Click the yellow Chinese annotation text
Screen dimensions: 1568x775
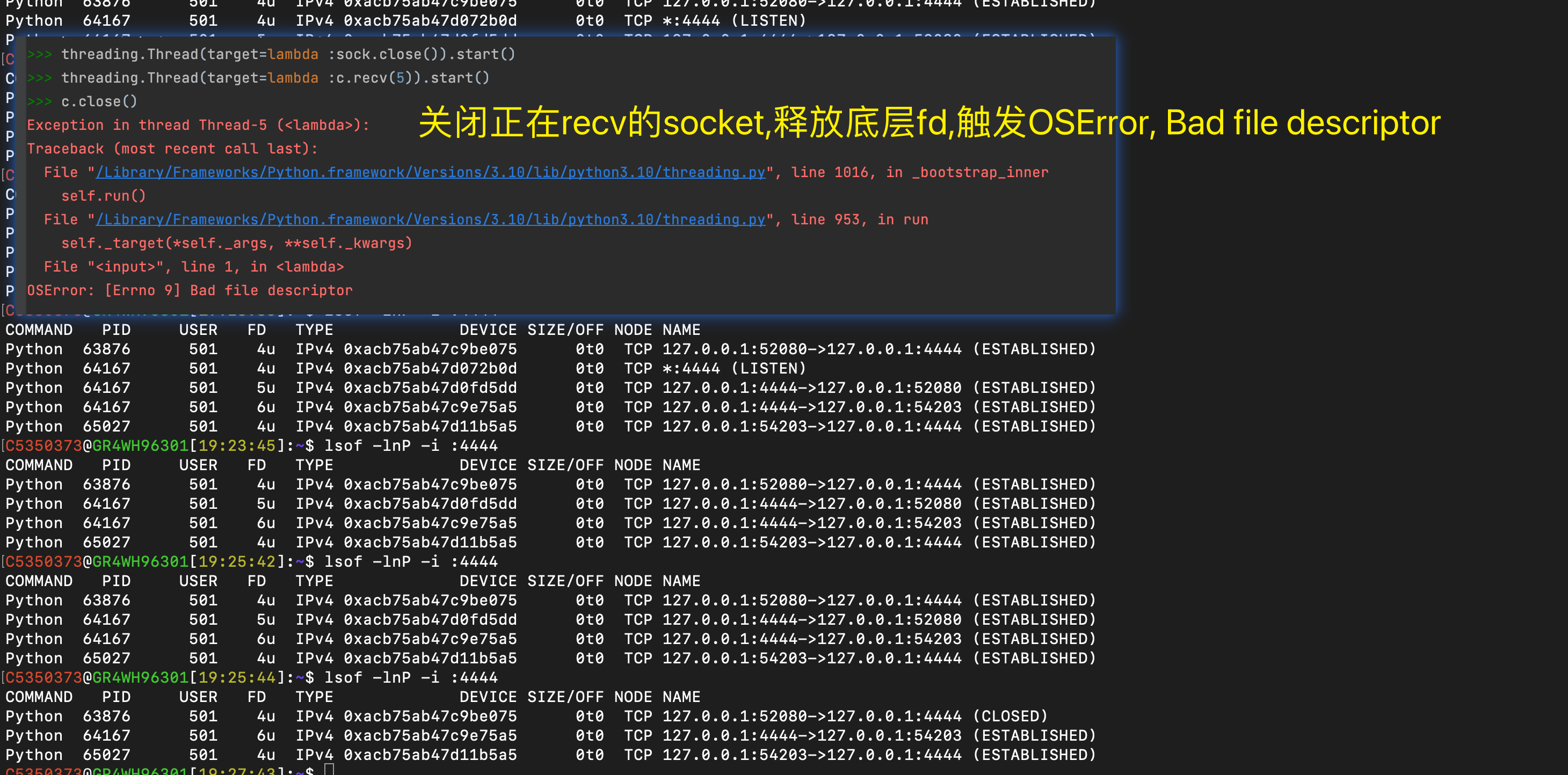tap(929, 122)
